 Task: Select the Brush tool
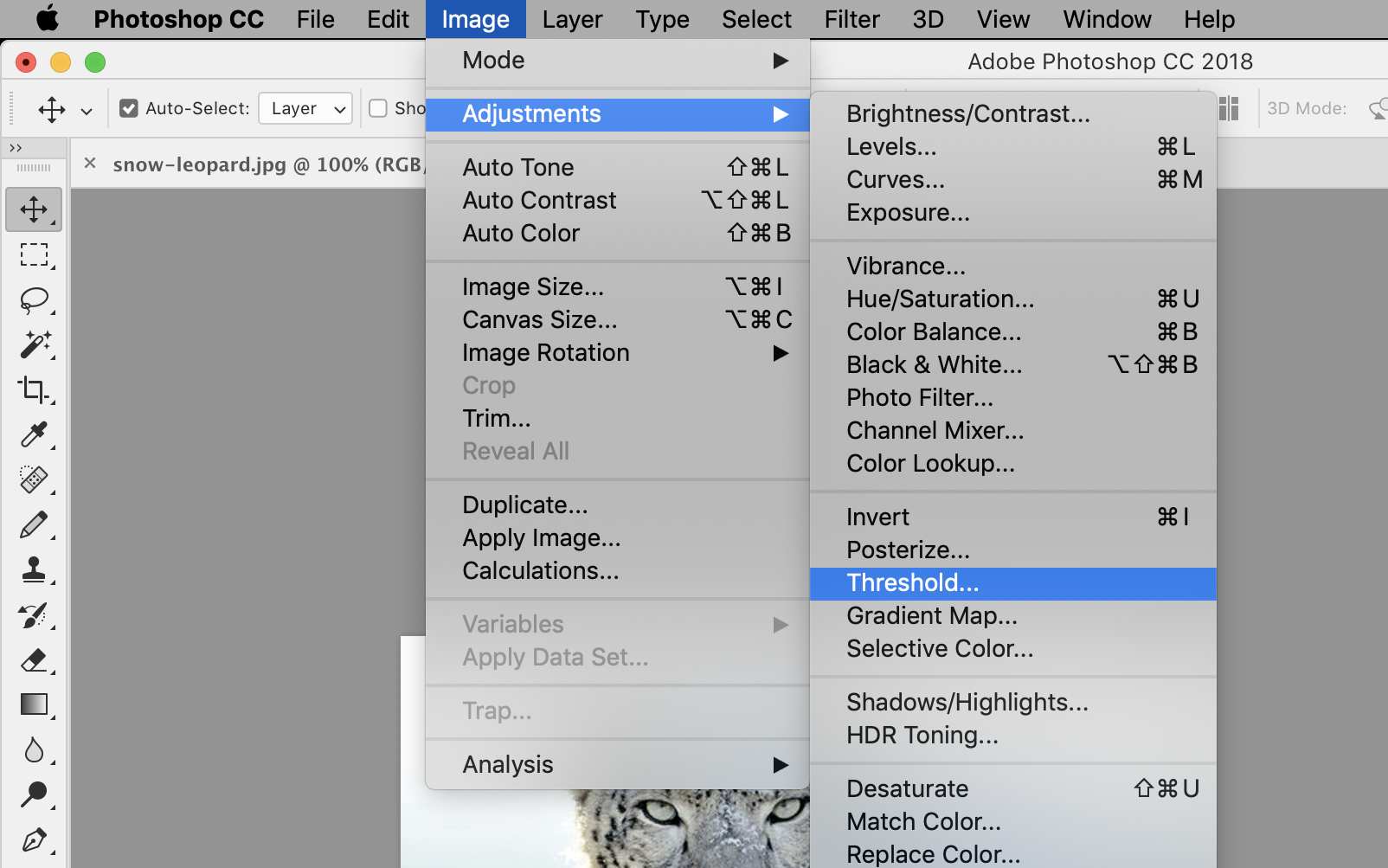[x=34, y=524]
